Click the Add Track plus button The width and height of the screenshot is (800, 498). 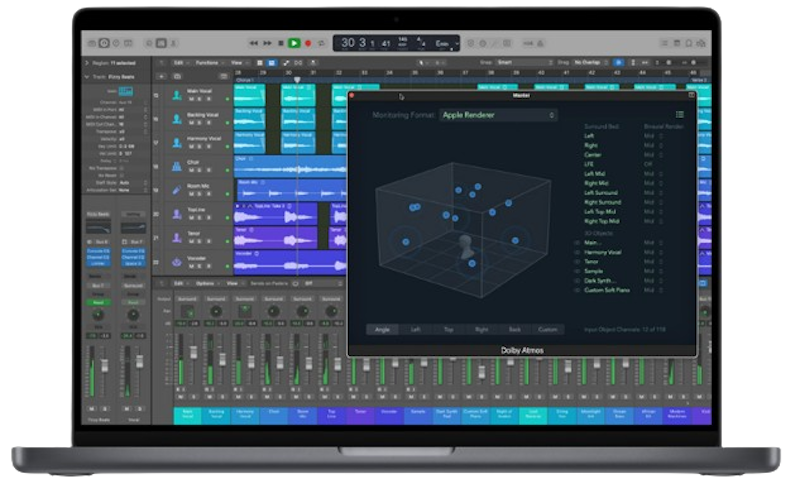pyautogui.click(x=161, y=77)
